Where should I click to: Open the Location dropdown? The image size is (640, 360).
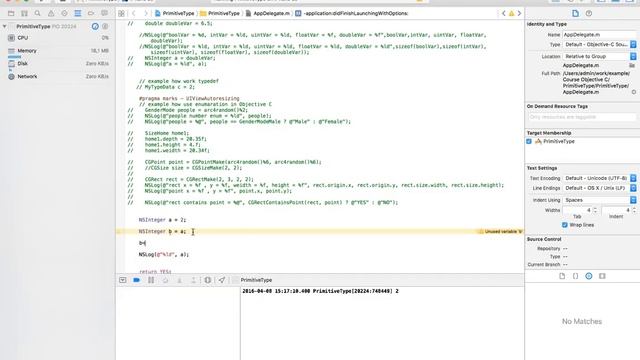[x=599, y=56]
